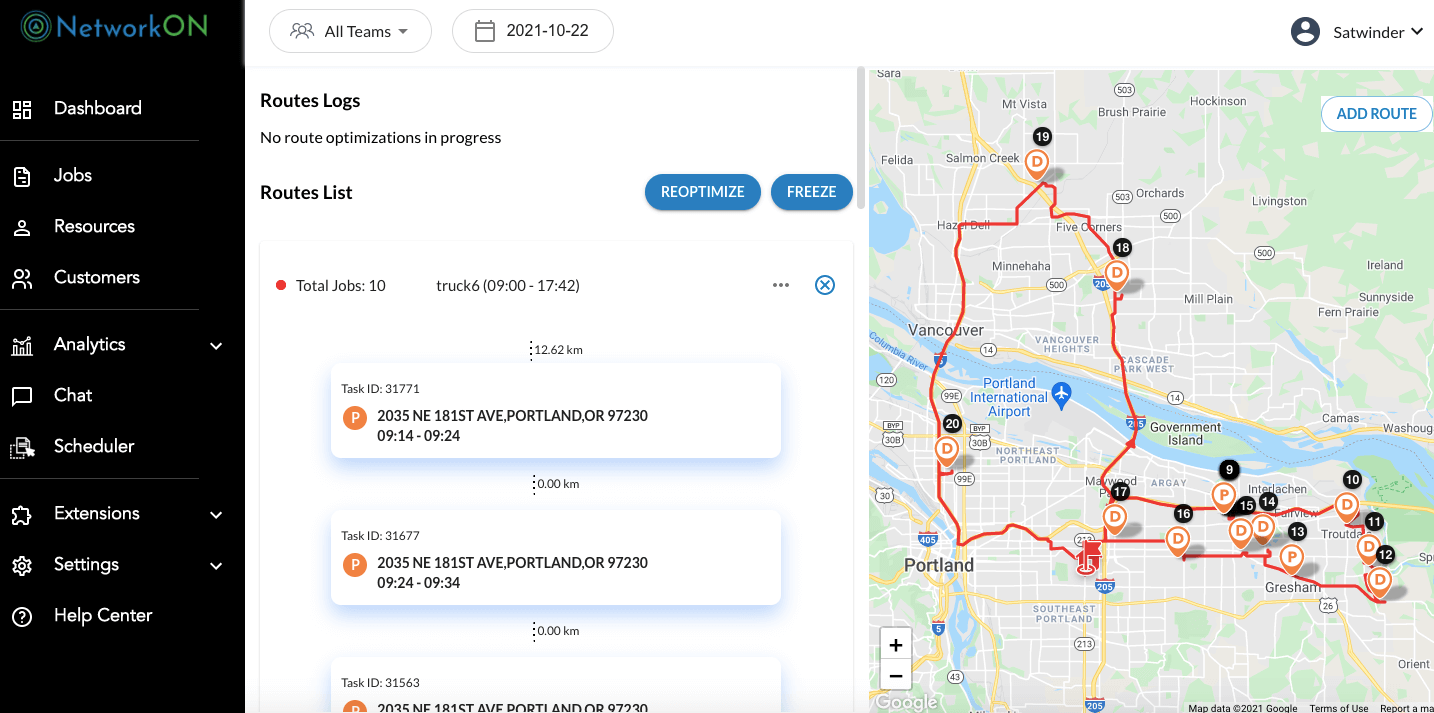Select the Jobs icon in the sidebar
Viewport: 1434px width, 713px height.
click(x=22, y=175)
